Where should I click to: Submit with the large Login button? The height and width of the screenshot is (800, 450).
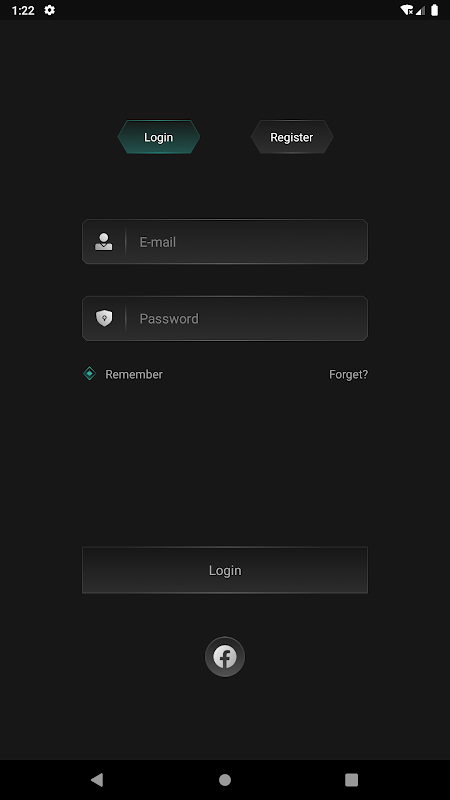point(225,570)
